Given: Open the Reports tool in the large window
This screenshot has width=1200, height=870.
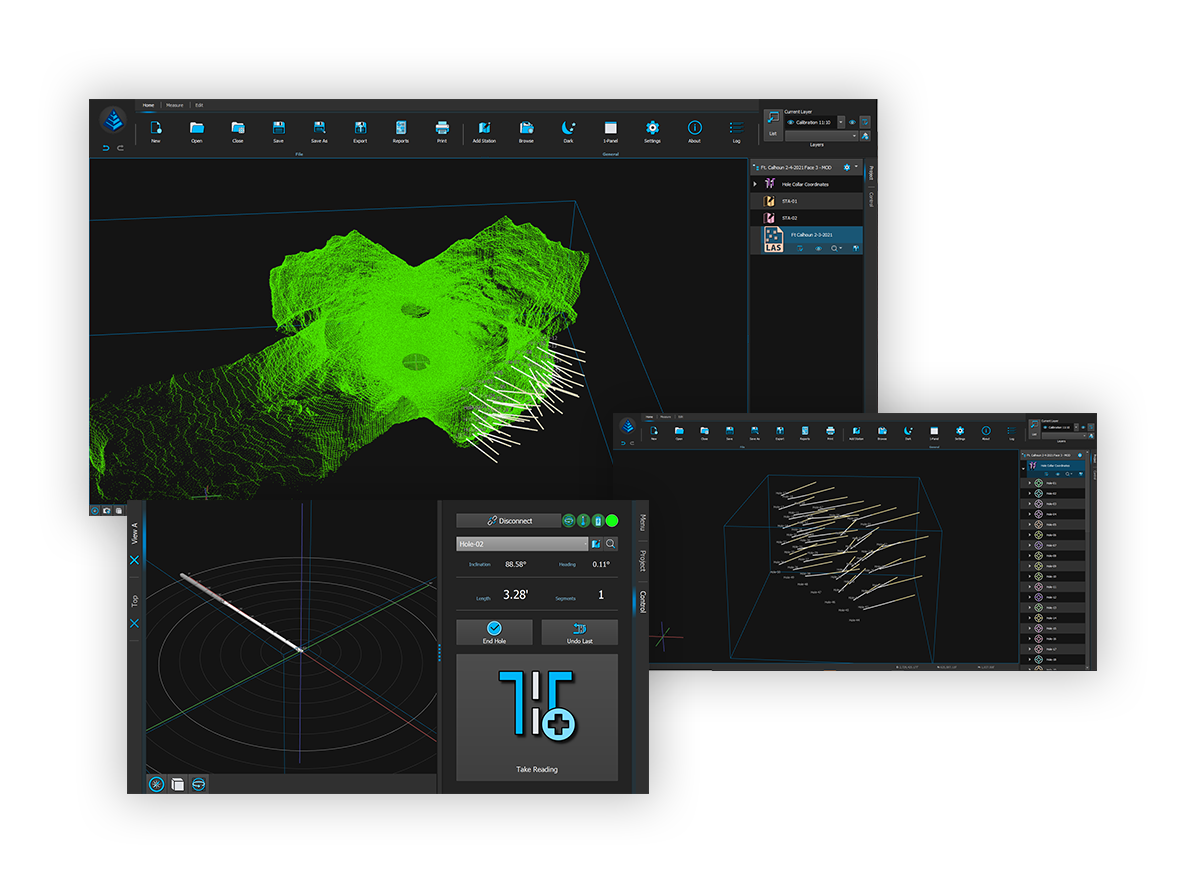Looking at the screenshot, I should click(401, 131).
